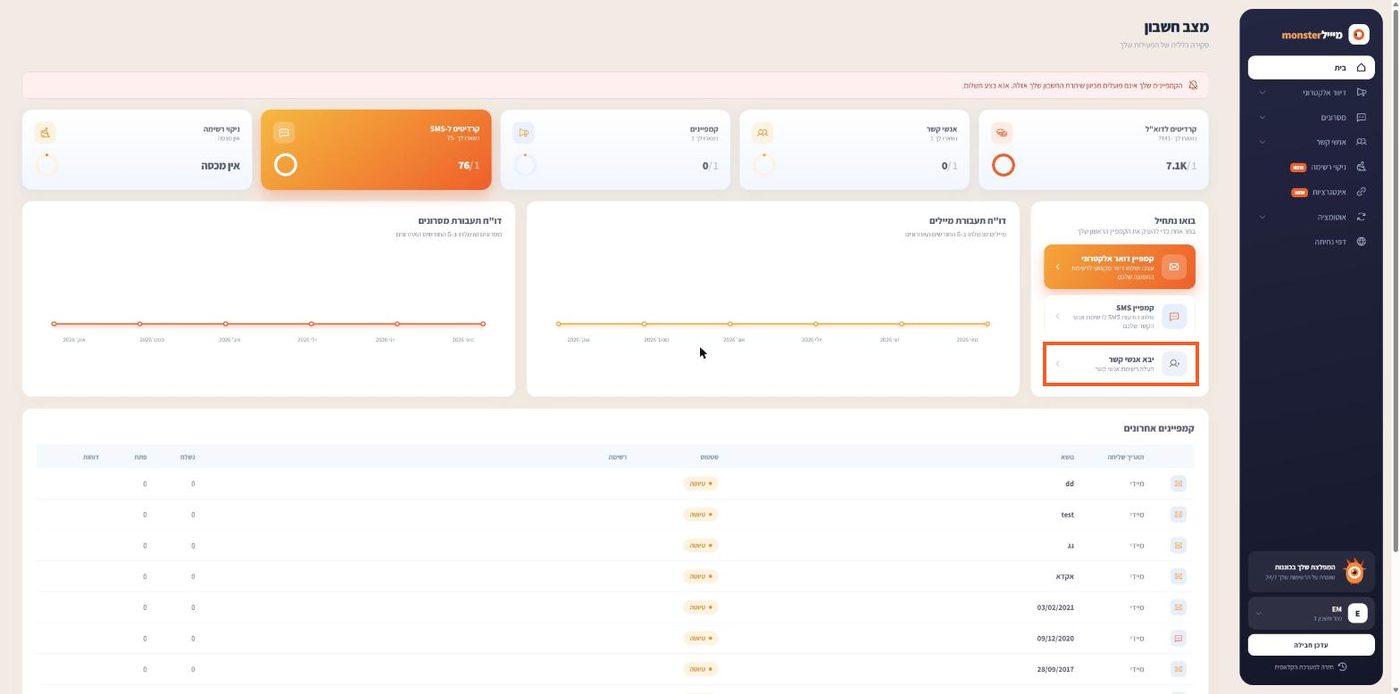This screenshot has height=694, width=1400.
Task: Click the campaign subject "03/02/2021"
Action: click(x=1056, y=608)
